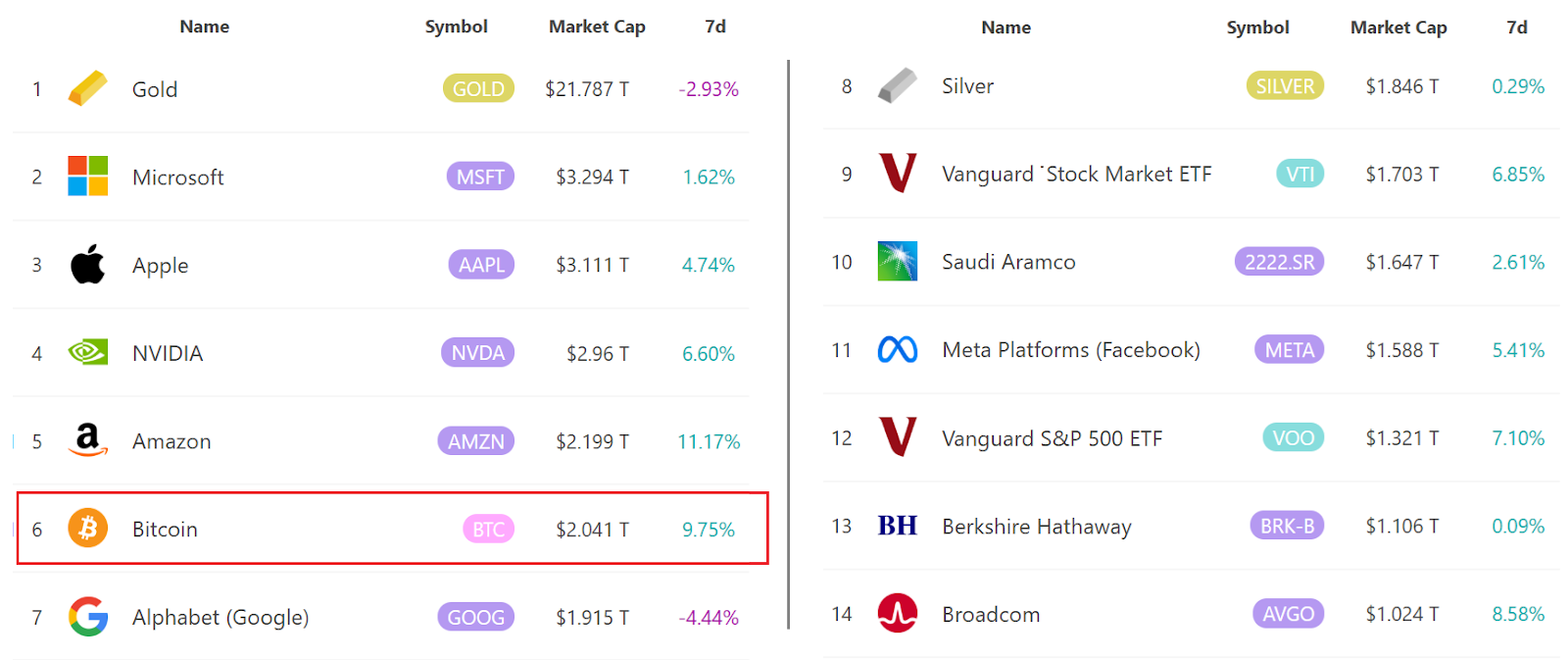1568x660 pixels.
Task: Click the teal VTI symbol badge
Action: (x=1299, y=175)
